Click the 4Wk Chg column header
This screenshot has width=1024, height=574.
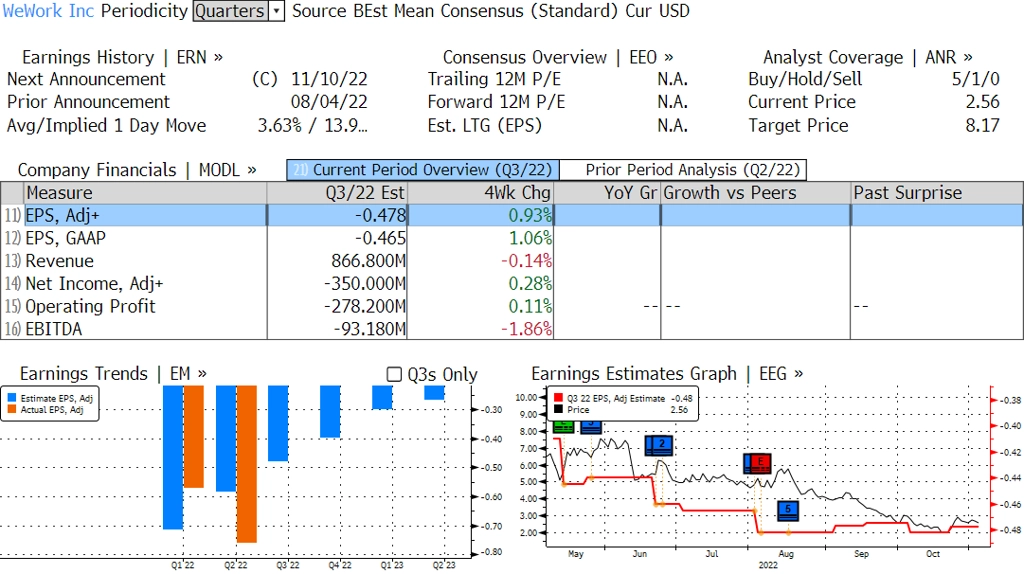[480, 193]
